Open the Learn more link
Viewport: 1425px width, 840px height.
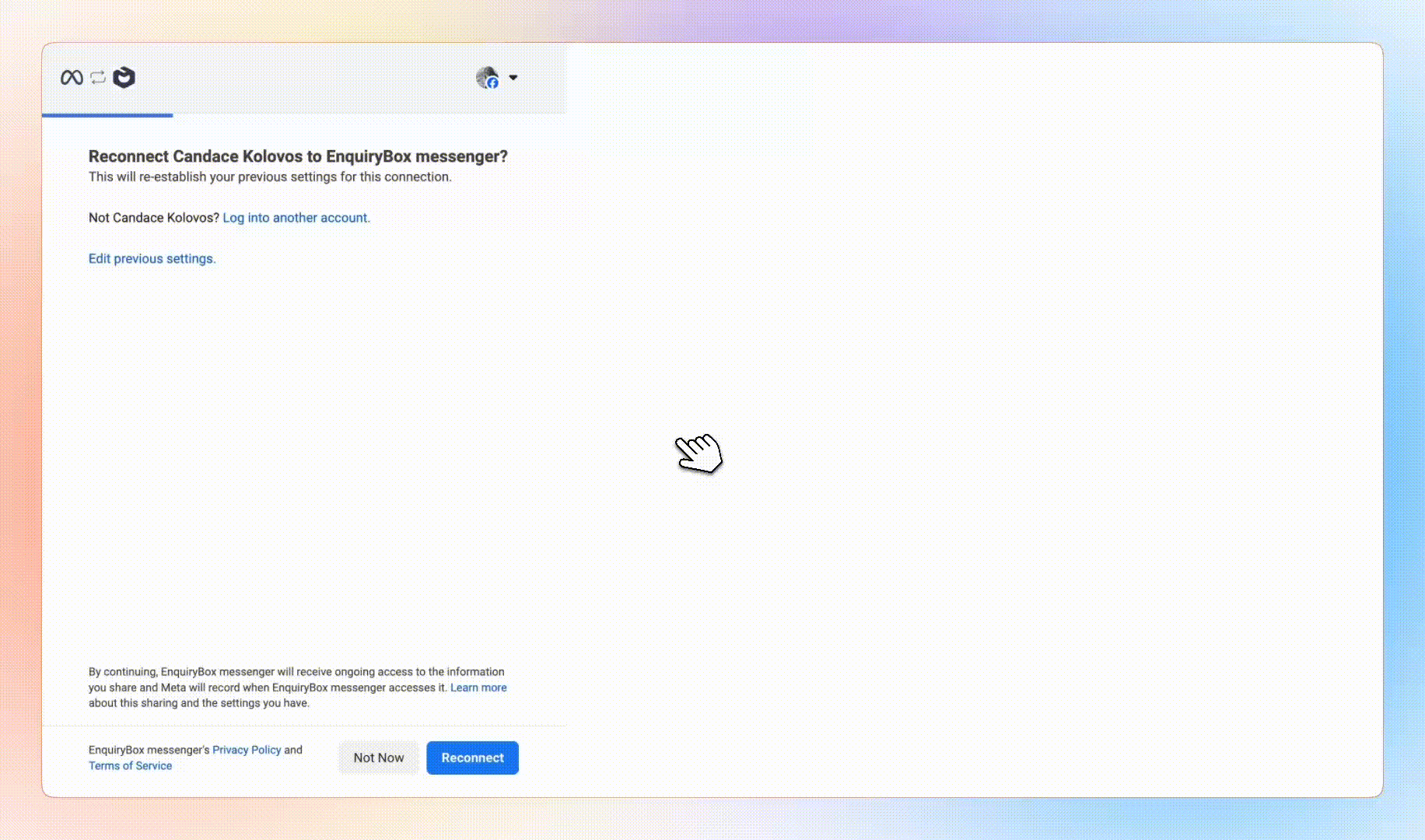point(478,688)
